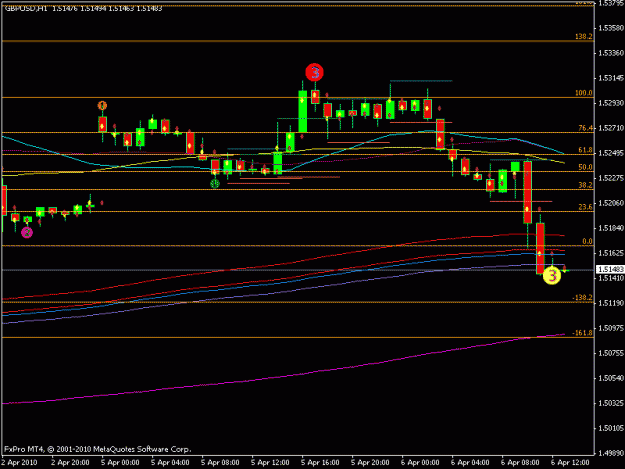This screenshot has height=469, width=625.
Task: Click price scale value 1.50325
Action: (x=611, y=403)
